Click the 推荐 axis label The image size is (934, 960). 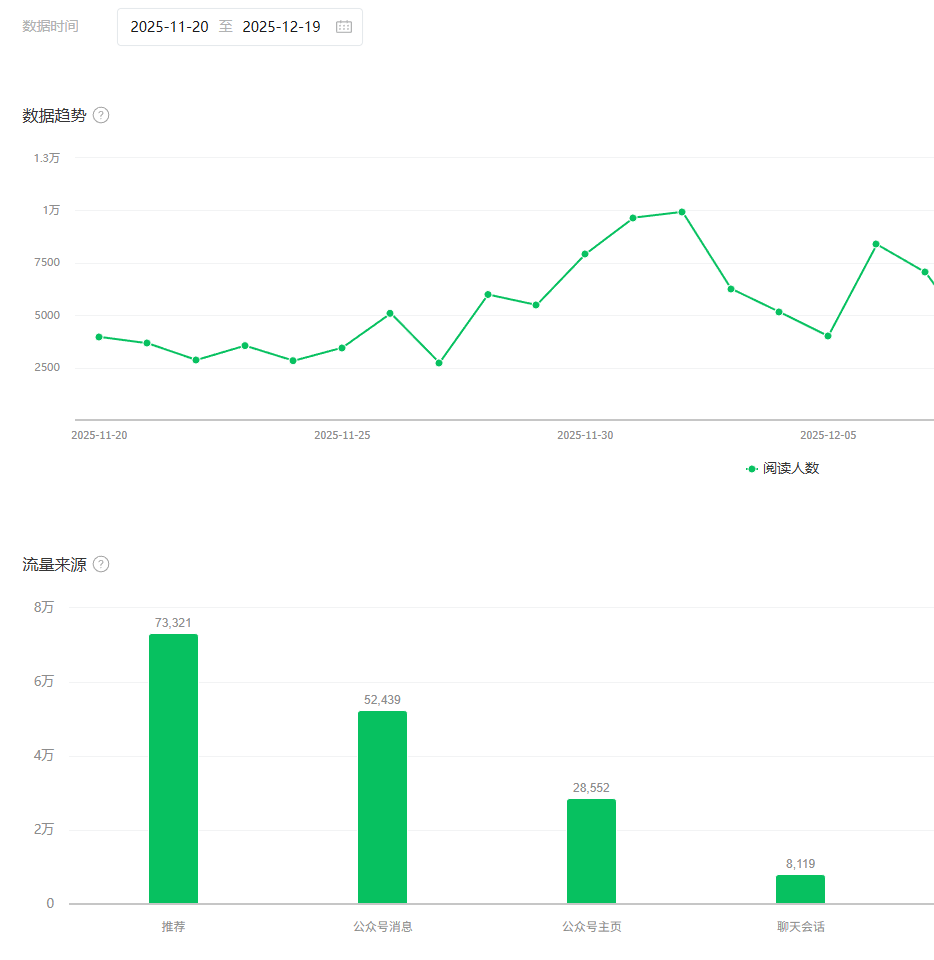point(173,926)
